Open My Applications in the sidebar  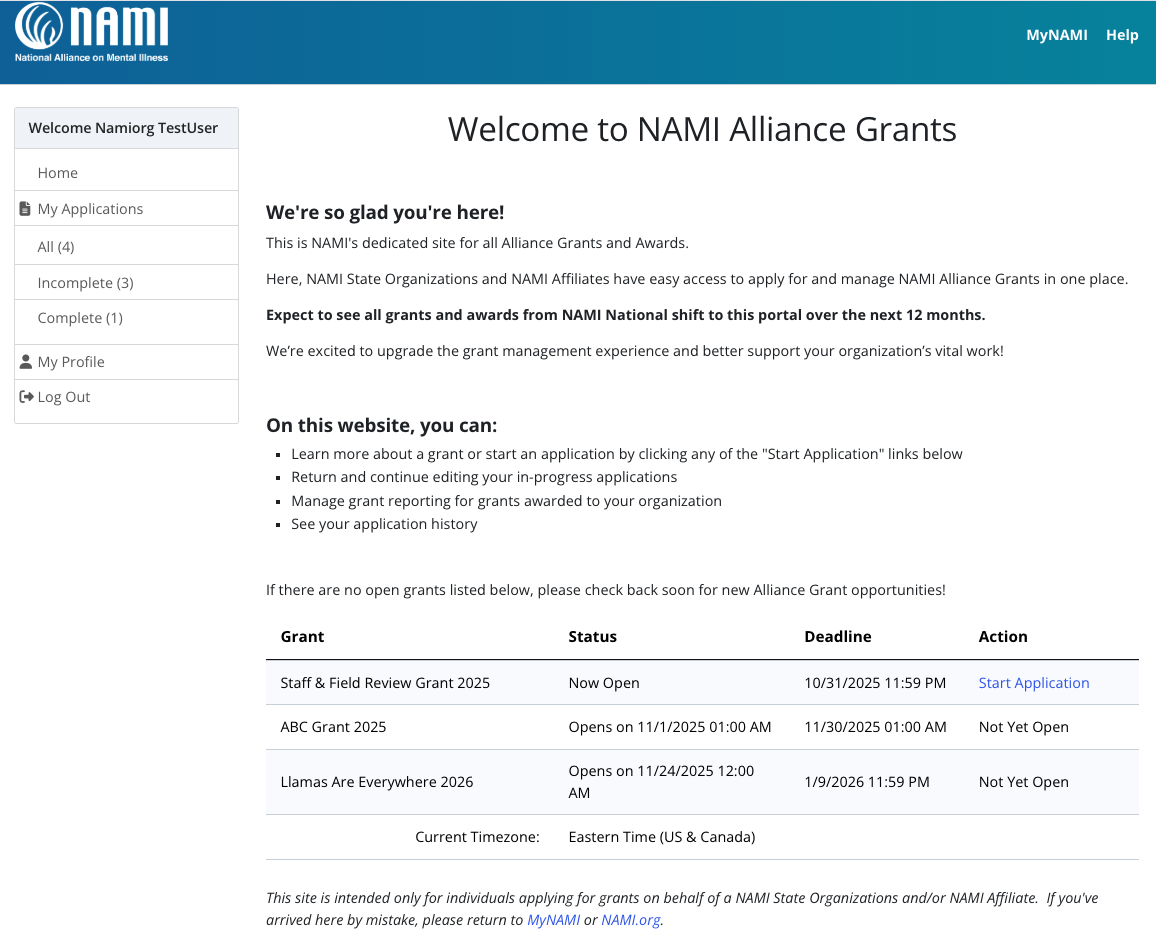(90, 209)
